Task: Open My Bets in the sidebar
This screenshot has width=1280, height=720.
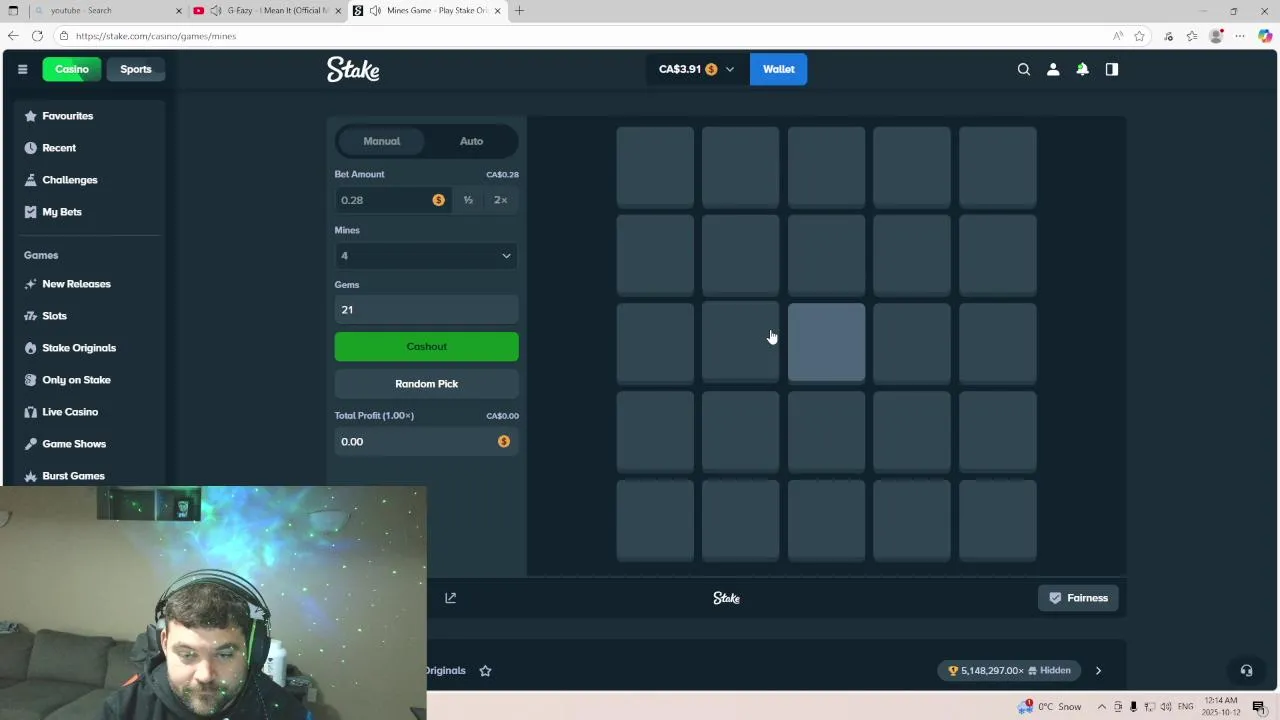Action: 62,212
